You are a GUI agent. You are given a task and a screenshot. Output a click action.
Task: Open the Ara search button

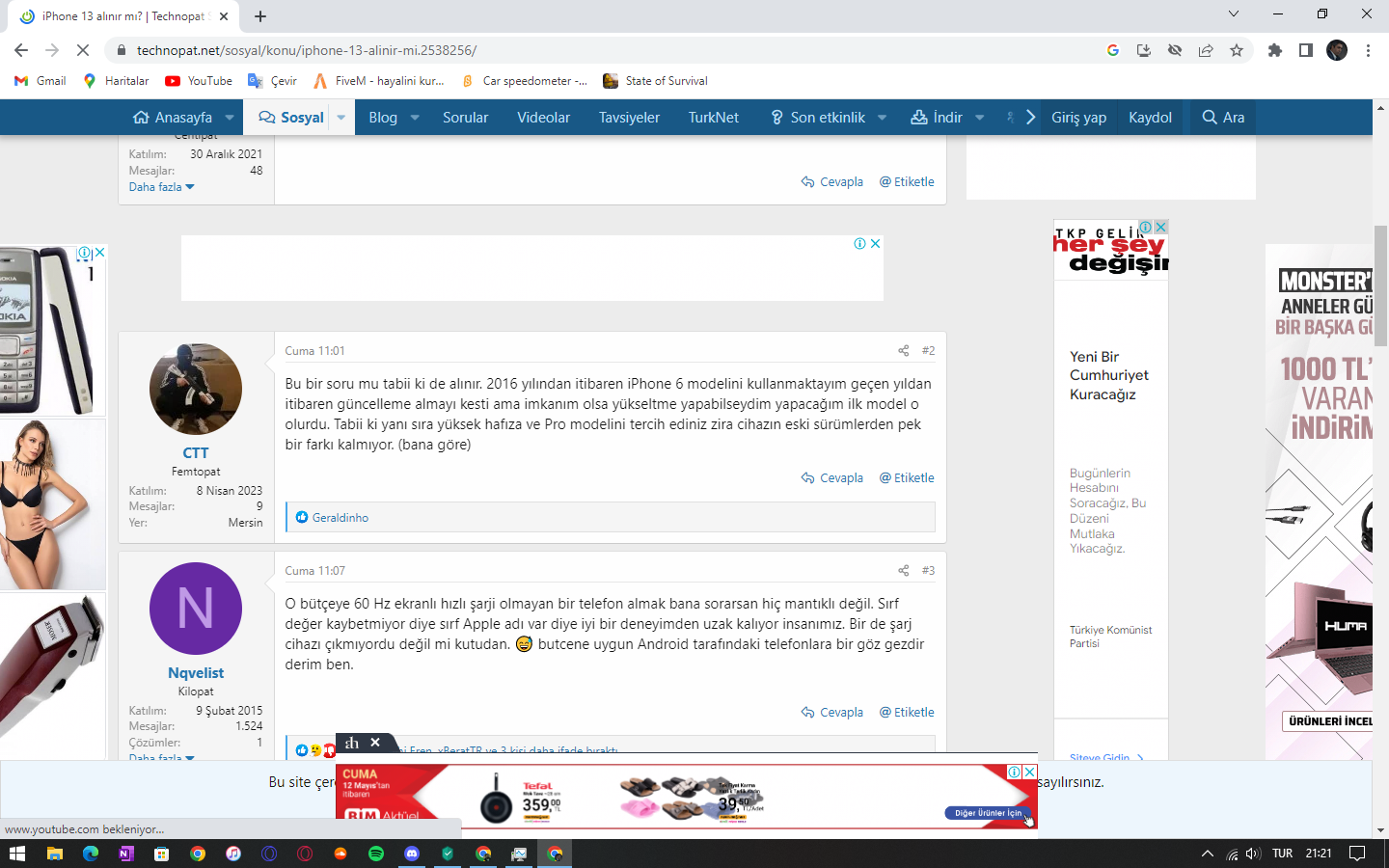(1223, 118)
